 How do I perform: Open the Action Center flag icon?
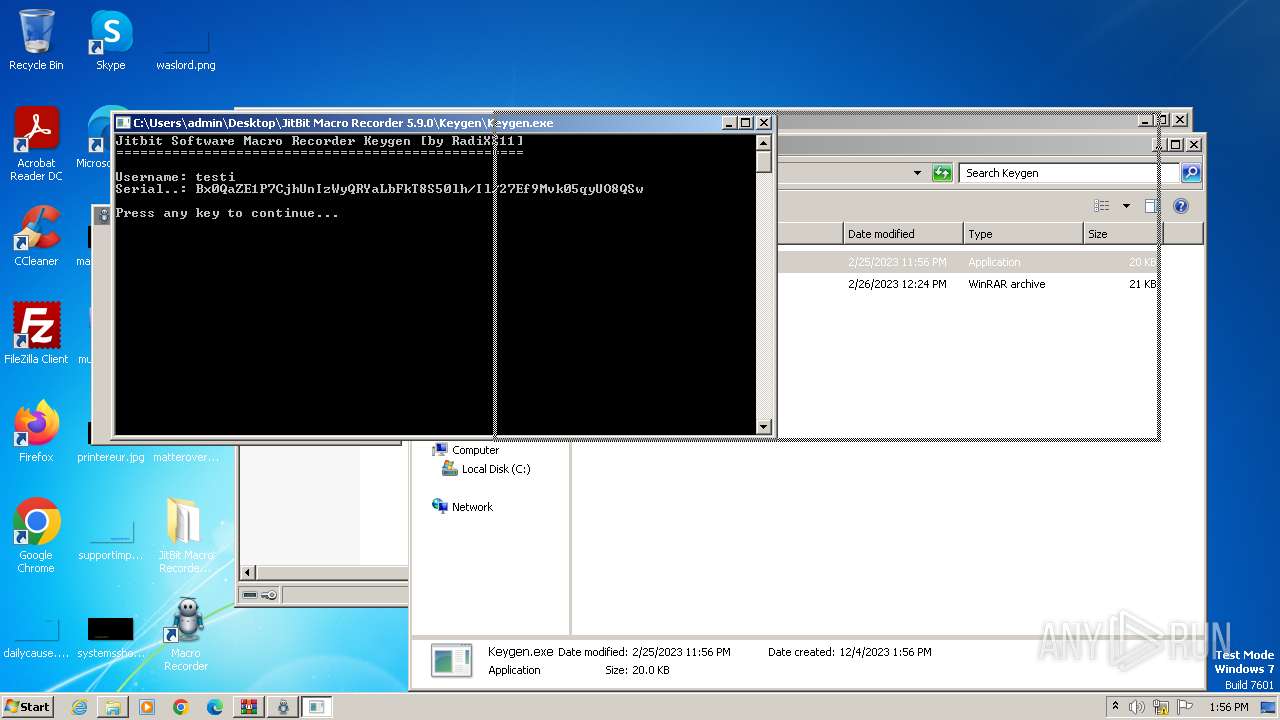[x=1185, y=707]
